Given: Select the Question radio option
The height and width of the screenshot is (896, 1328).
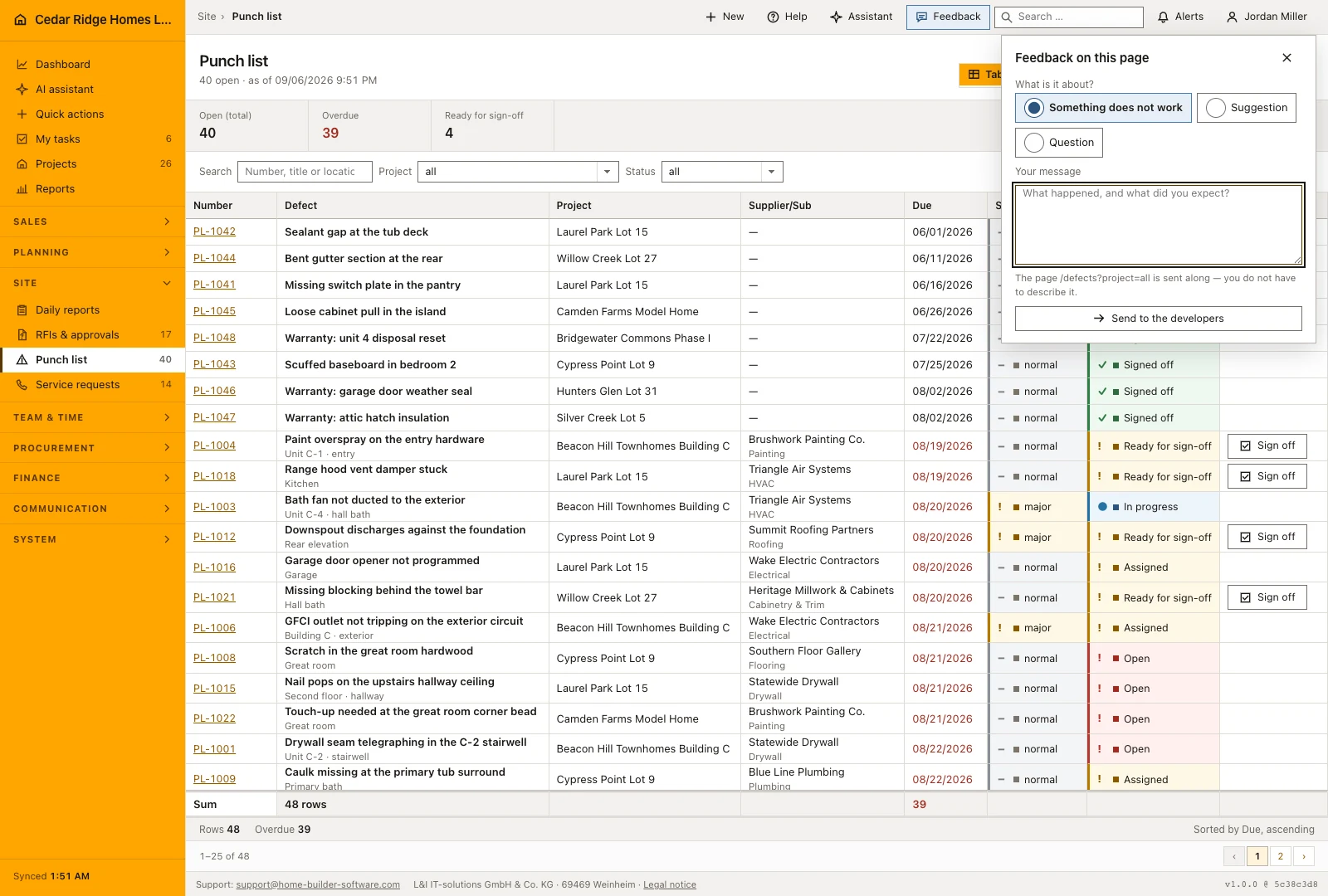Looking at the screenshot, I should tap(1059, 143).
